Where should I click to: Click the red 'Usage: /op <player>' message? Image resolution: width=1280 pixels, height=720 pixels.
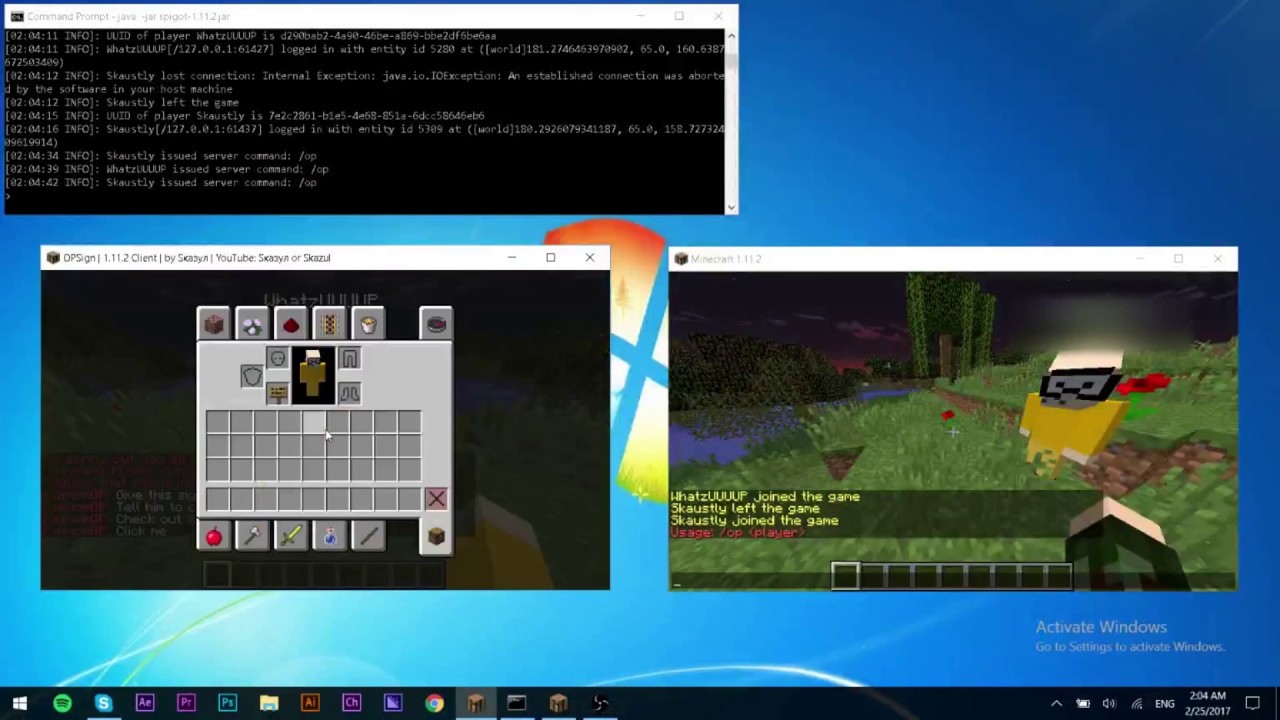737,532
